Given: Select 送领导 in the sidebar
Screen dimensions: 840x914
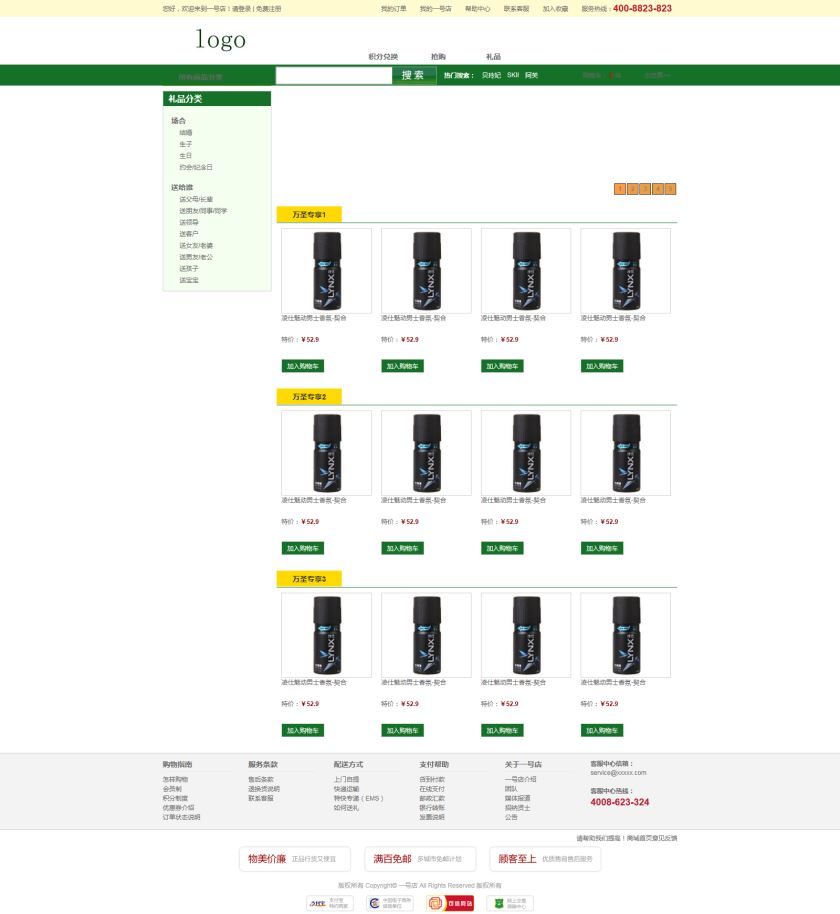Looking at the screenshot, I should point(189,223).
